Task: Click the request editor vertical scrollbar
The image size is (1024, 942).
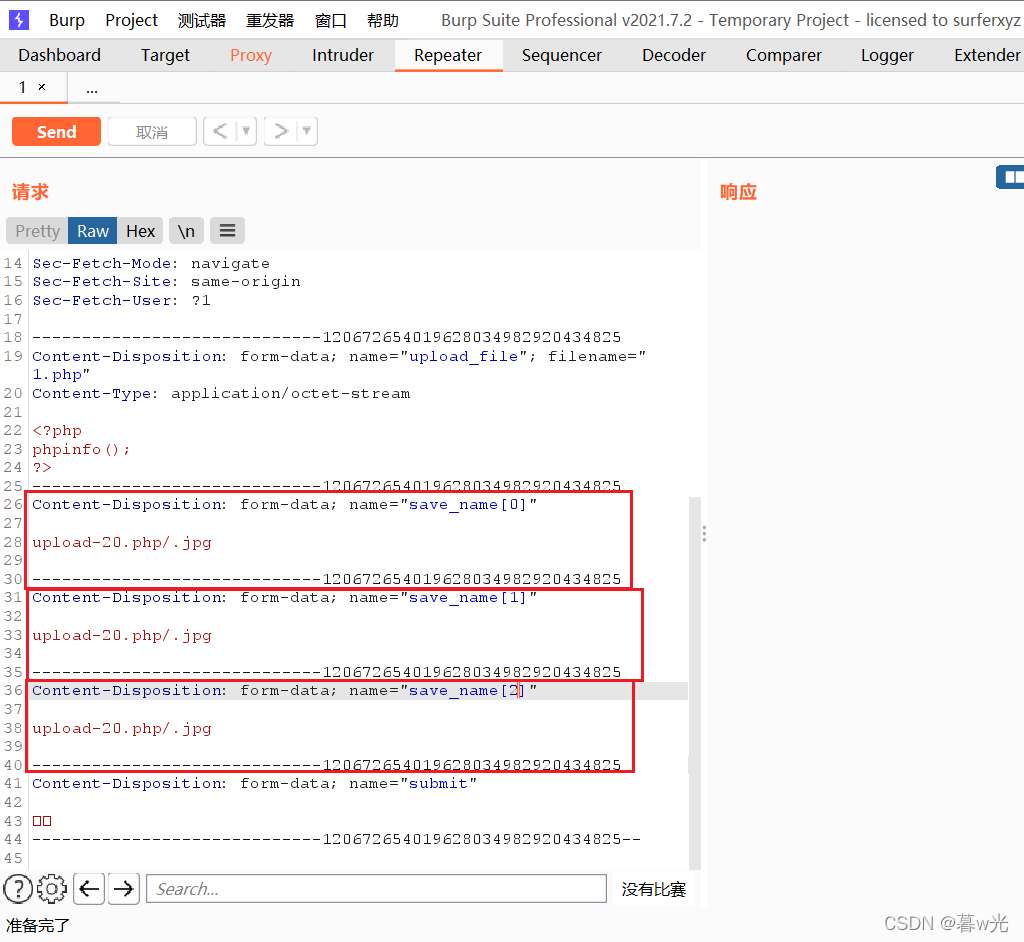Action: pyautogui.click(x=695, y=683)
